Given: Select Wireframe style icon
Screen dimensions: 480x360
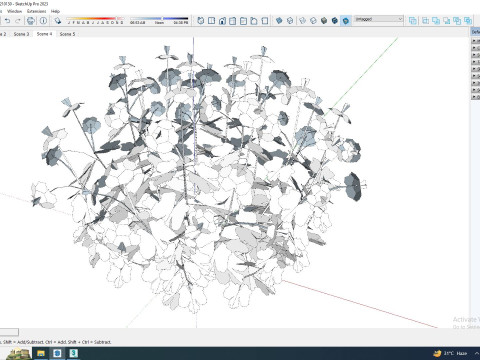Looking at the screenshot, I should [302, 21].
